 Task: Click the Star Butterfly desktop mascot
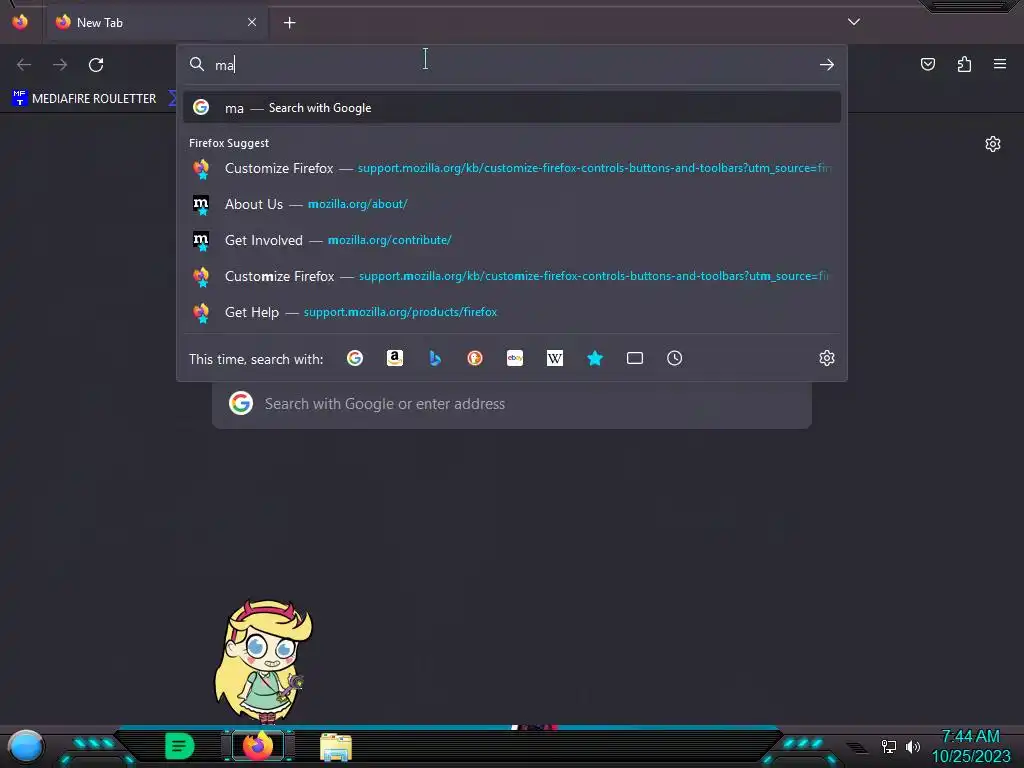263,660
